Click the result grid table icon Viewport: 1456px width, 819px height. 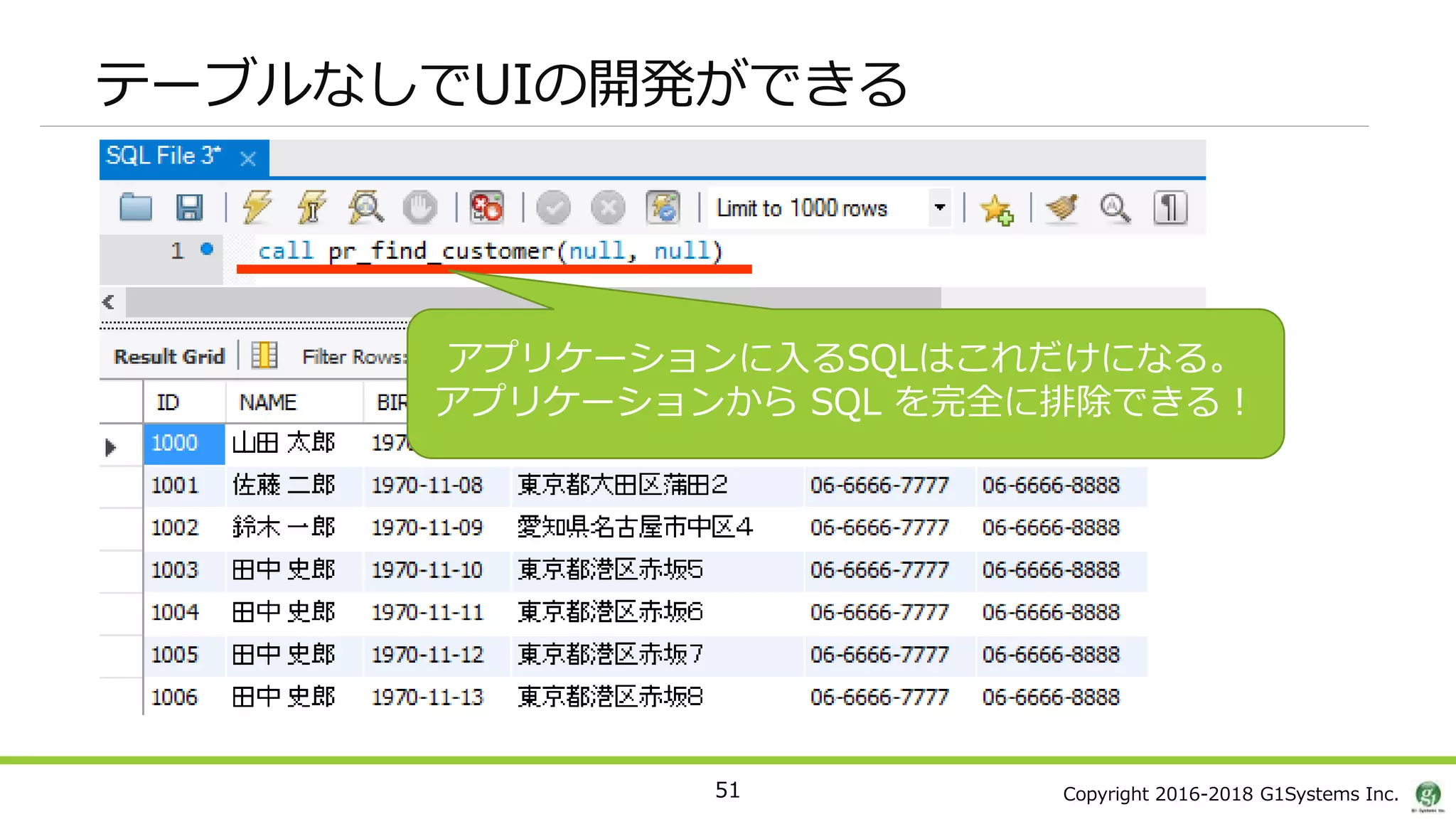tap(264, 355)
